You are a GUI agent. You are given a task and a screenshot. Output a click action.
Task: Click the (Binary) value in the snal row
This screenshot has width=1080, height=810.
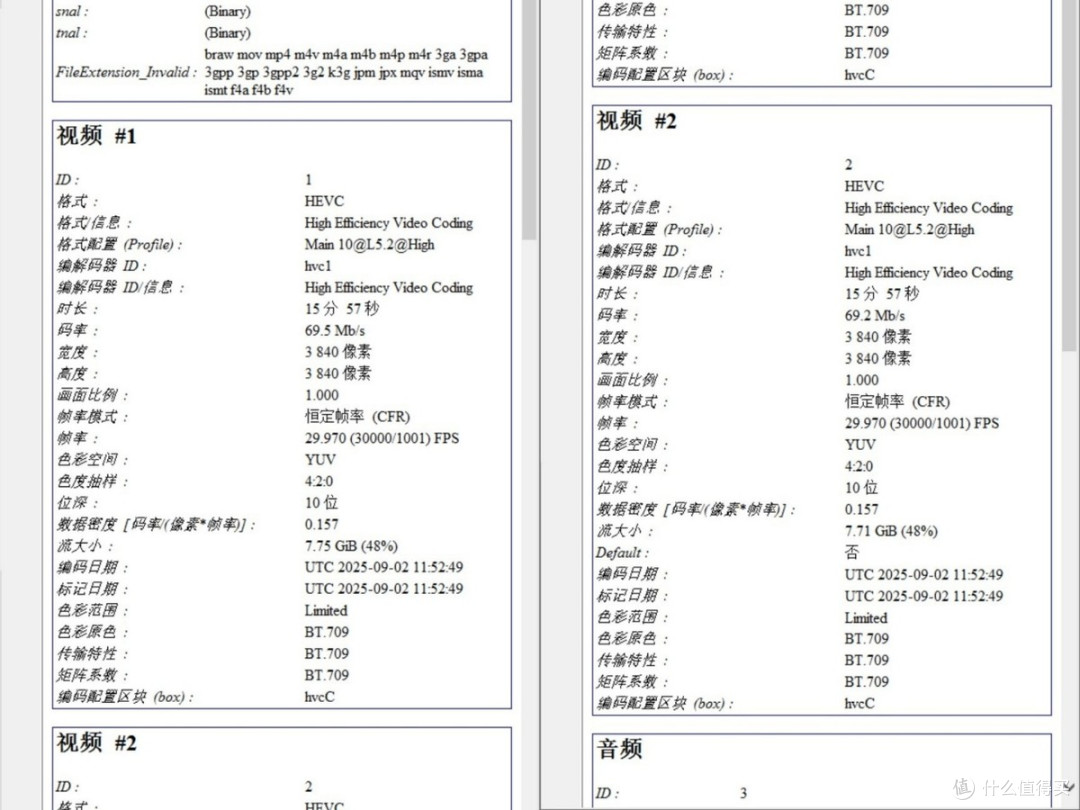[x=227, y=12]
